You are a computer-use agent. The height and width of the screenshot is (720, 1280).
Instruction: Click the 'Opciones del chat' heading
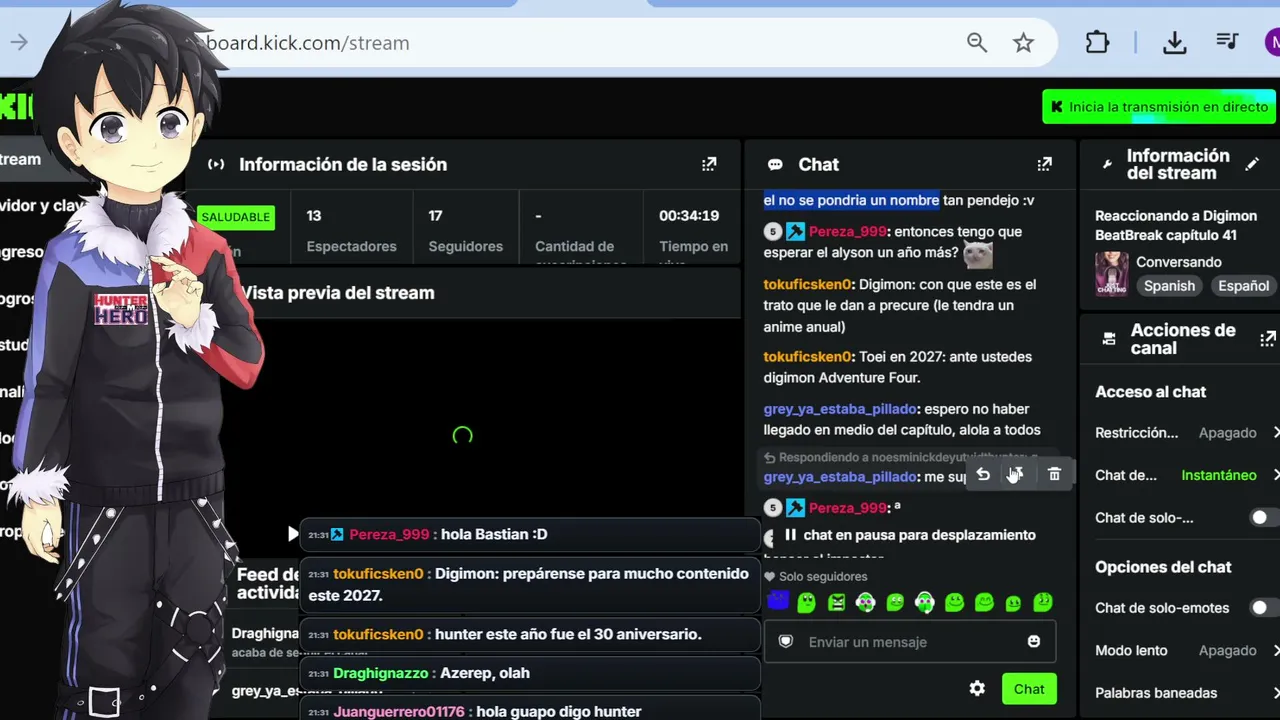(x=1163, y=567)
